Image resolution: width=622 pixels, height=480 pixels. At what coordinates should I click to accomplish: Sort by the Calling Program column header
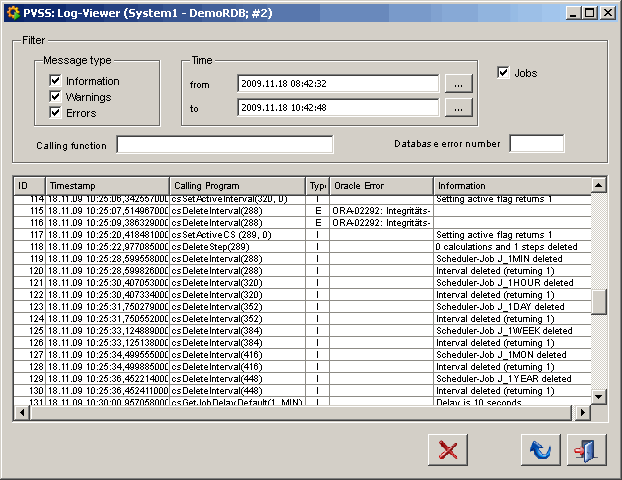click(236, 186)
